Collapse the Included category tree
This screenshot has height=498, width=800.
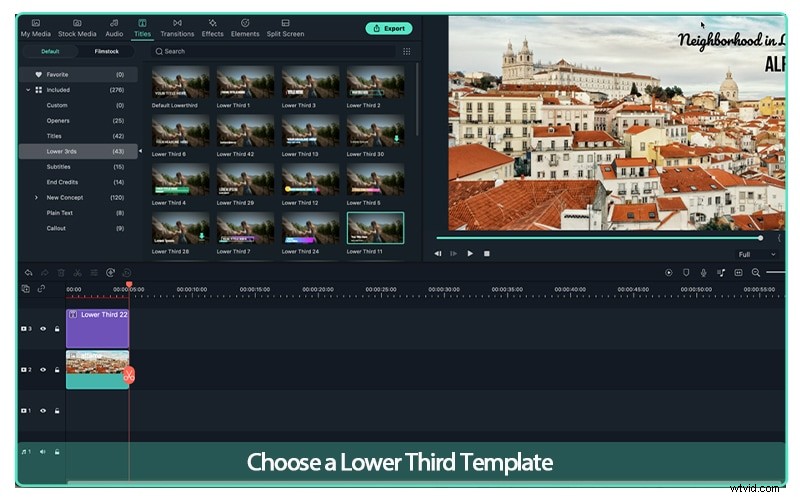click(28, 90)
